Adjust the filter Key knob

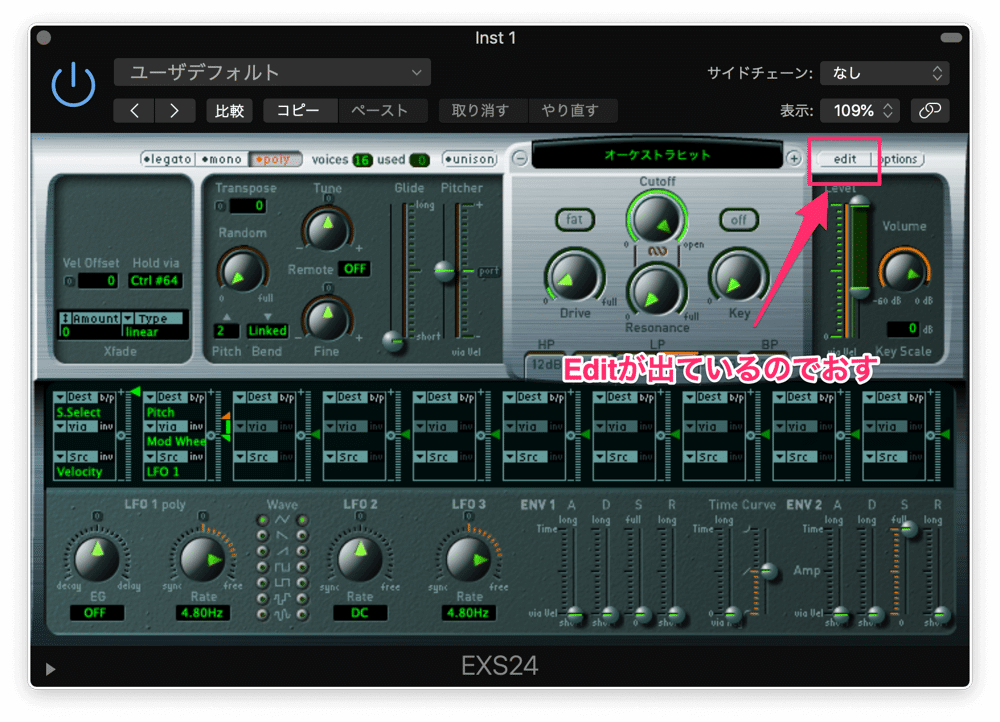[x=739, y=277]
